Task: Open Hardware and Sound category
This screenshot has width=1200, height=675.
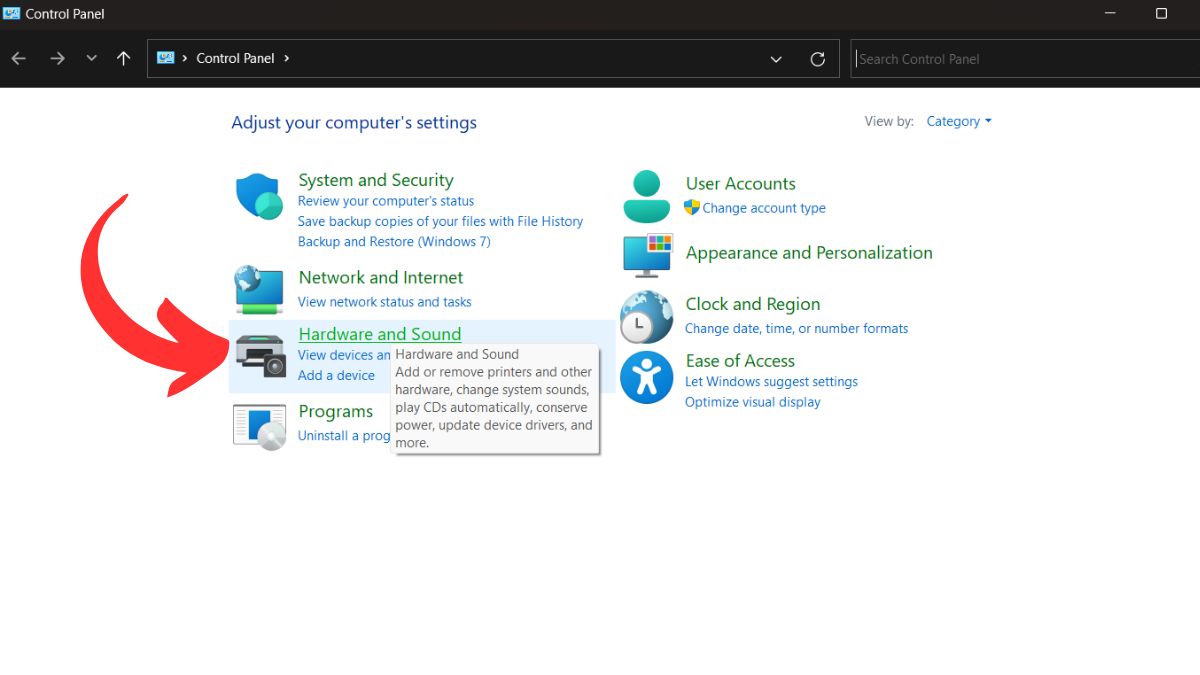Action: 380,334
